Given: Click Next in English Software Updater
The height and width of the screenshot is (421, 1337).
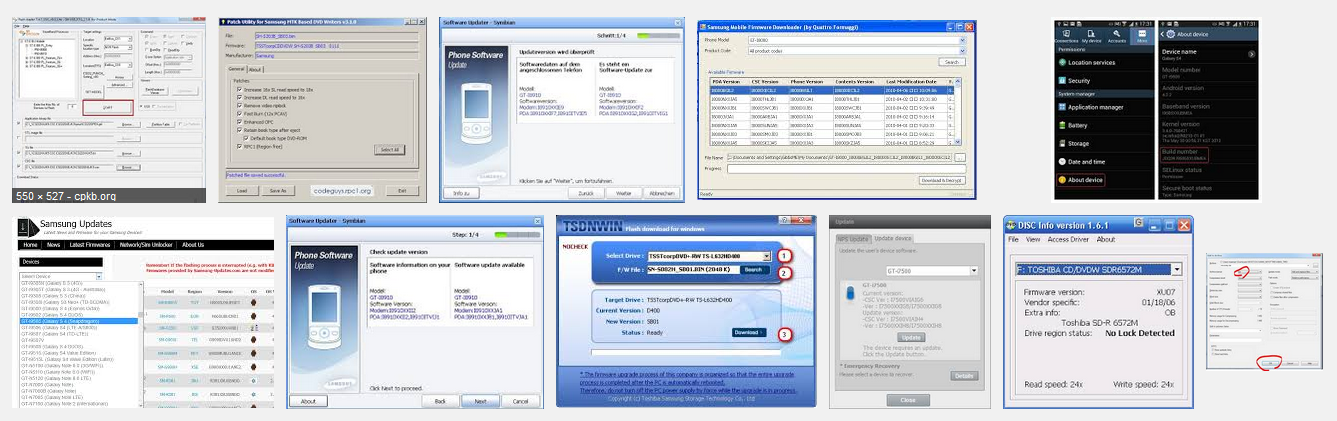Looking at the screenshot, I should 480,400.
